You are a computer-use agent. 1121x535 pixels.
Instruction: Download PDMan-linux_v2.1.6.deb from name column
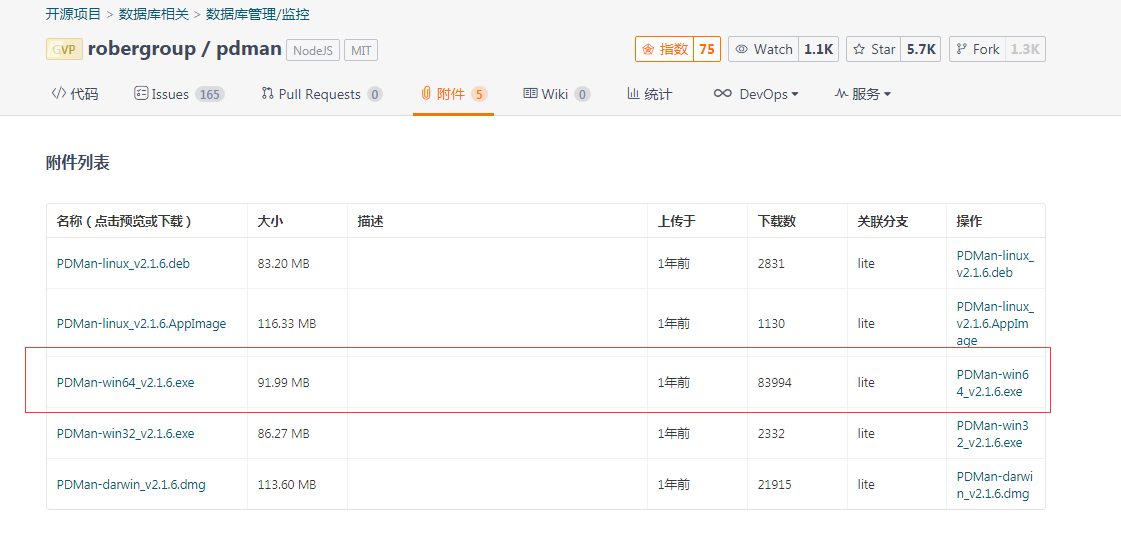click(123, 263)
